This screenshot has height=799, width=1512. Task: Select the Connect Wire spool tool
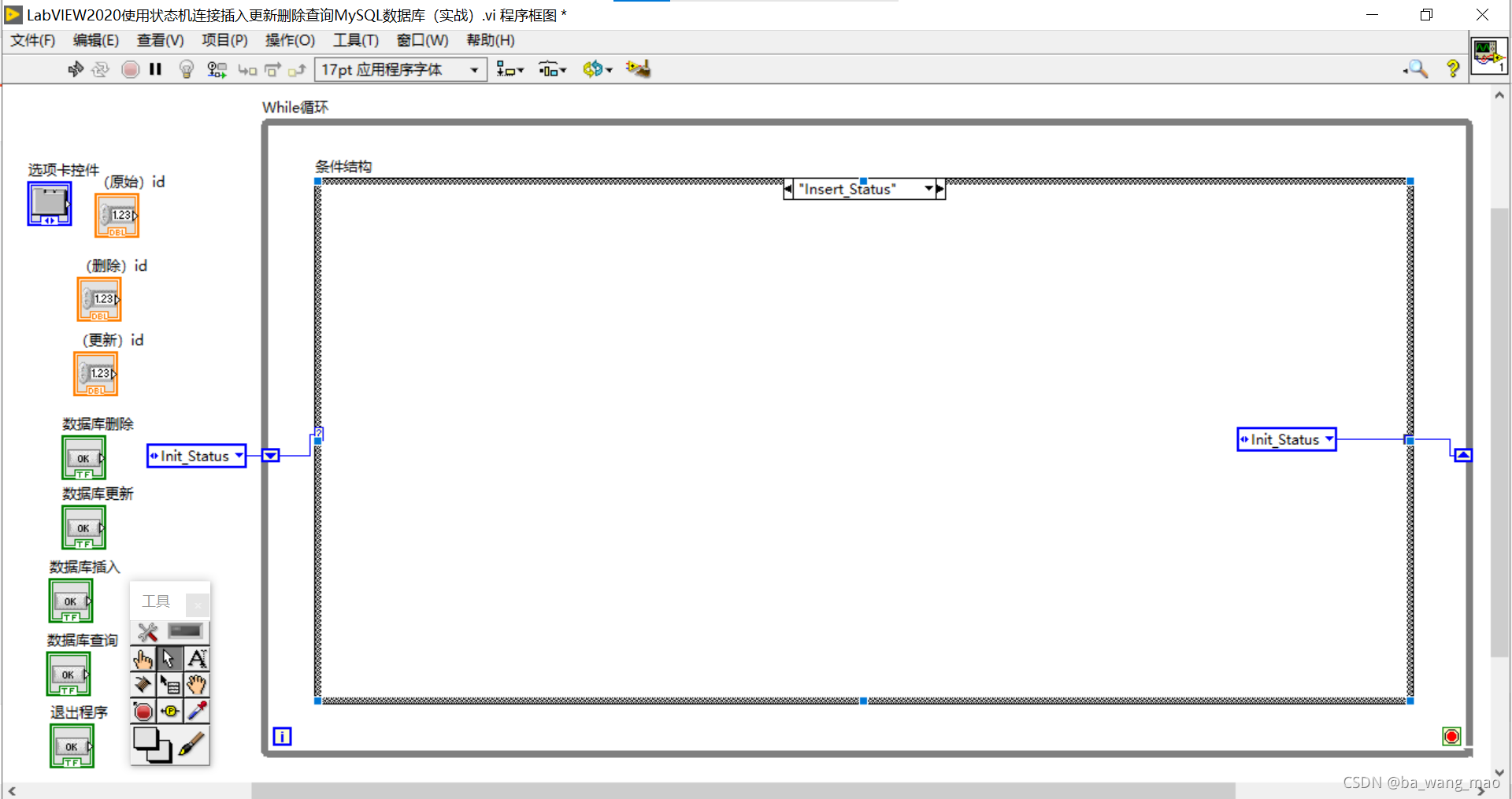[143, 685]
